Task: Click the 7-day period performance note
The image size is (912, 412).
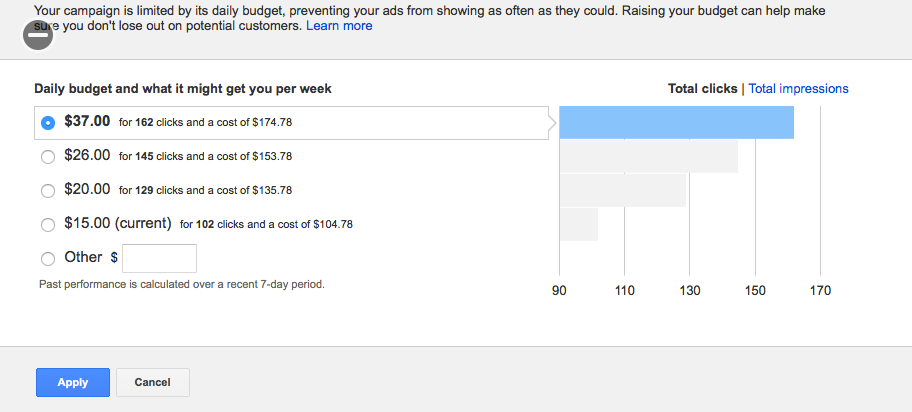Action: pyautogui.click(x=181, y=285)
